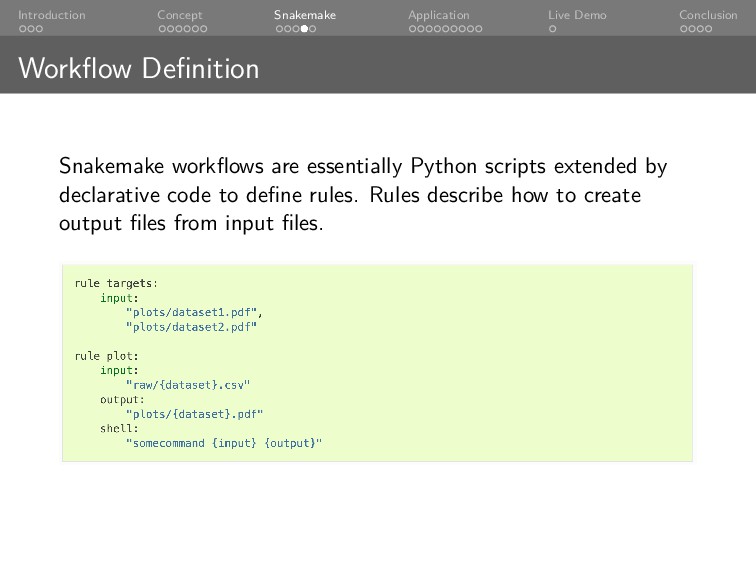The width and height of the screenshot is (756, 567).
Task: Select last slide dot under Concept
Action: tap(204, 29)
